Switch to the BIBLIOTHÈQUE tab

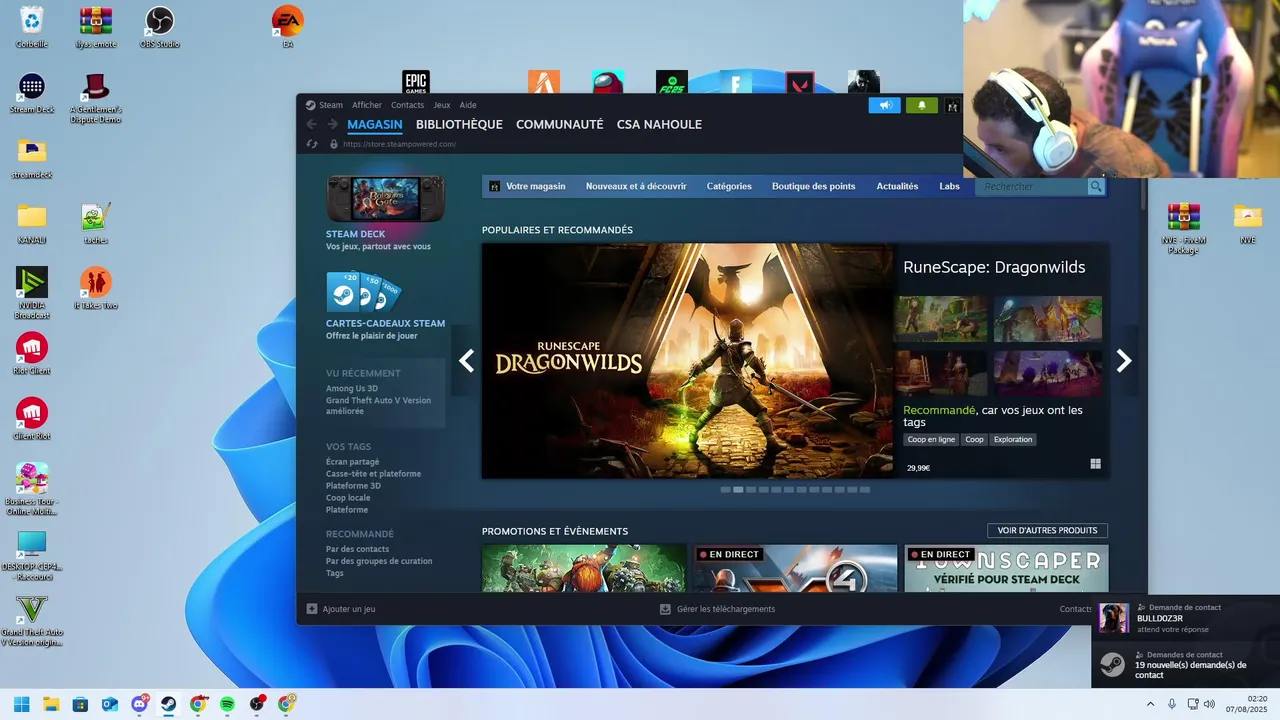[x=459, y=125]
